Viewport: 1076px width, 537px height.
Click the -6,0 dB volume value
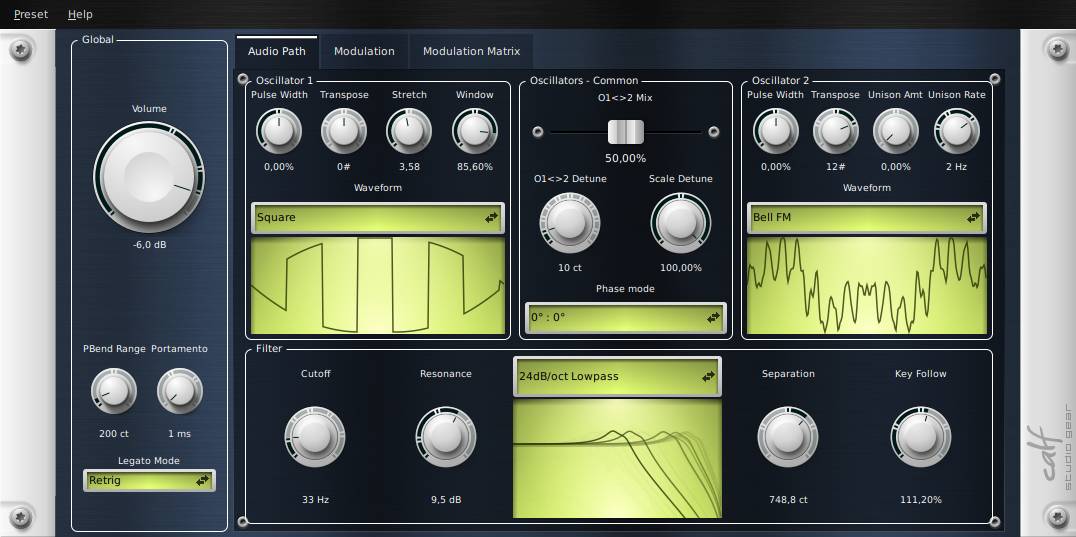149,244
